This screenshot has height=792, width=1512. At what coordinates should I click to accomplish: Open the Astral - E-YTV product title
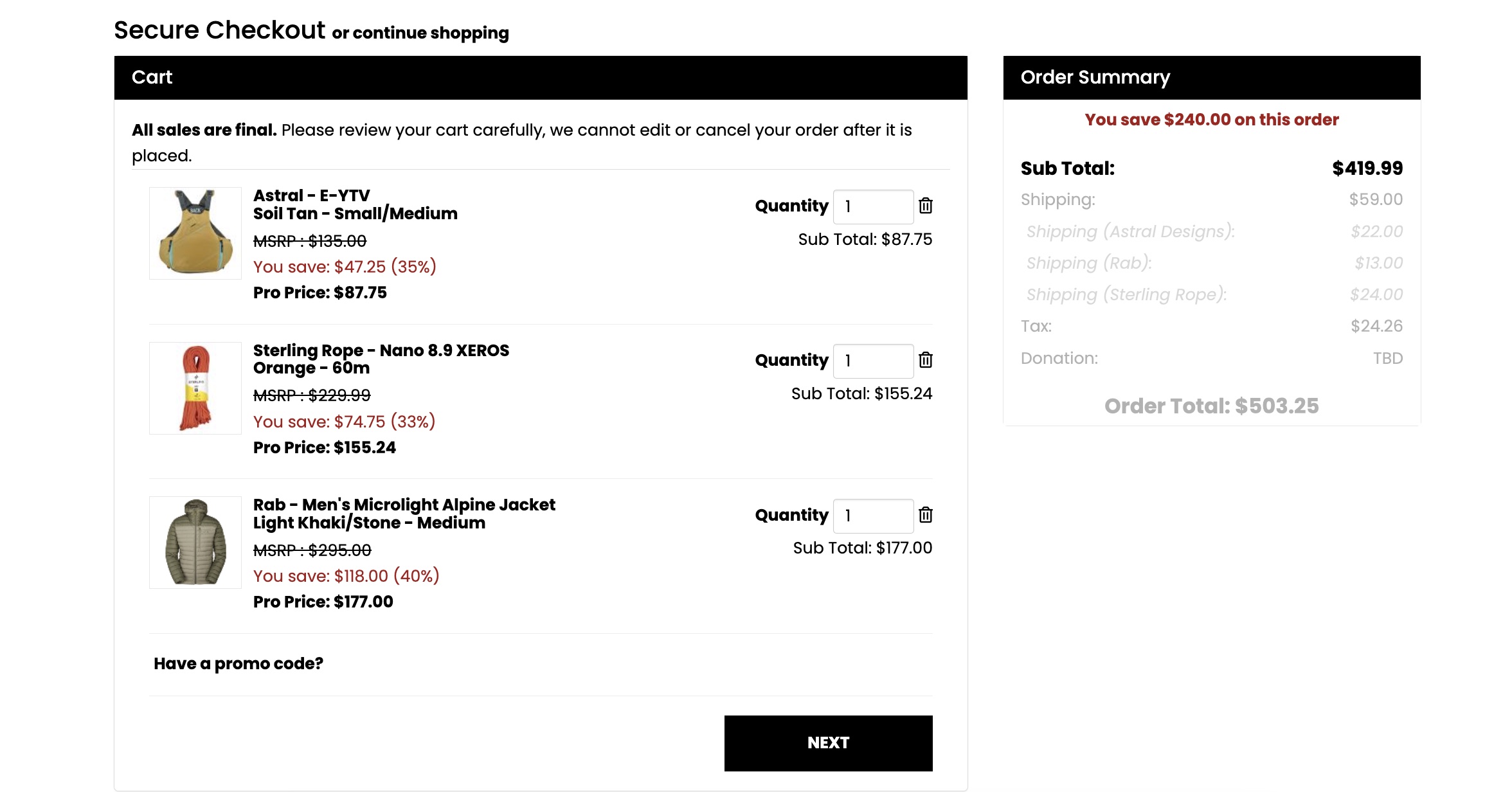(x=312, y=195)
